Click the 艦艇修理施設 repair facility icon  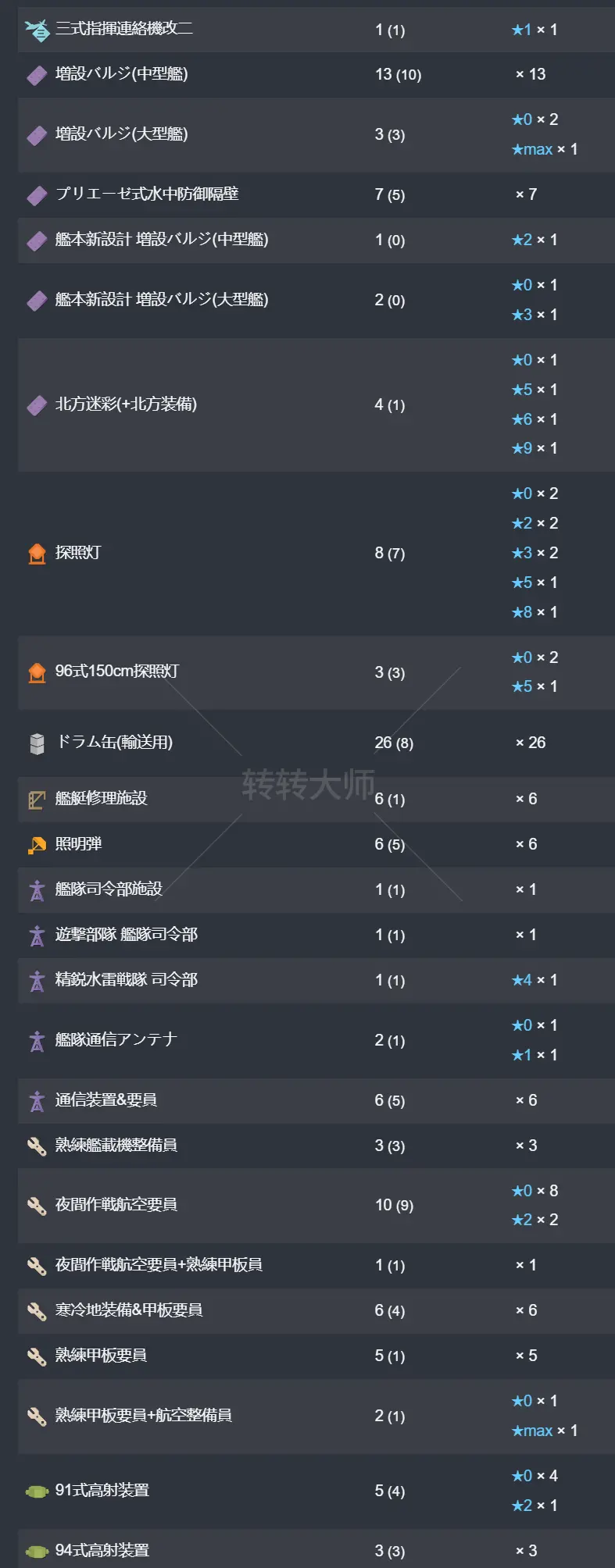pyautogui.click(x=35, y=798)
